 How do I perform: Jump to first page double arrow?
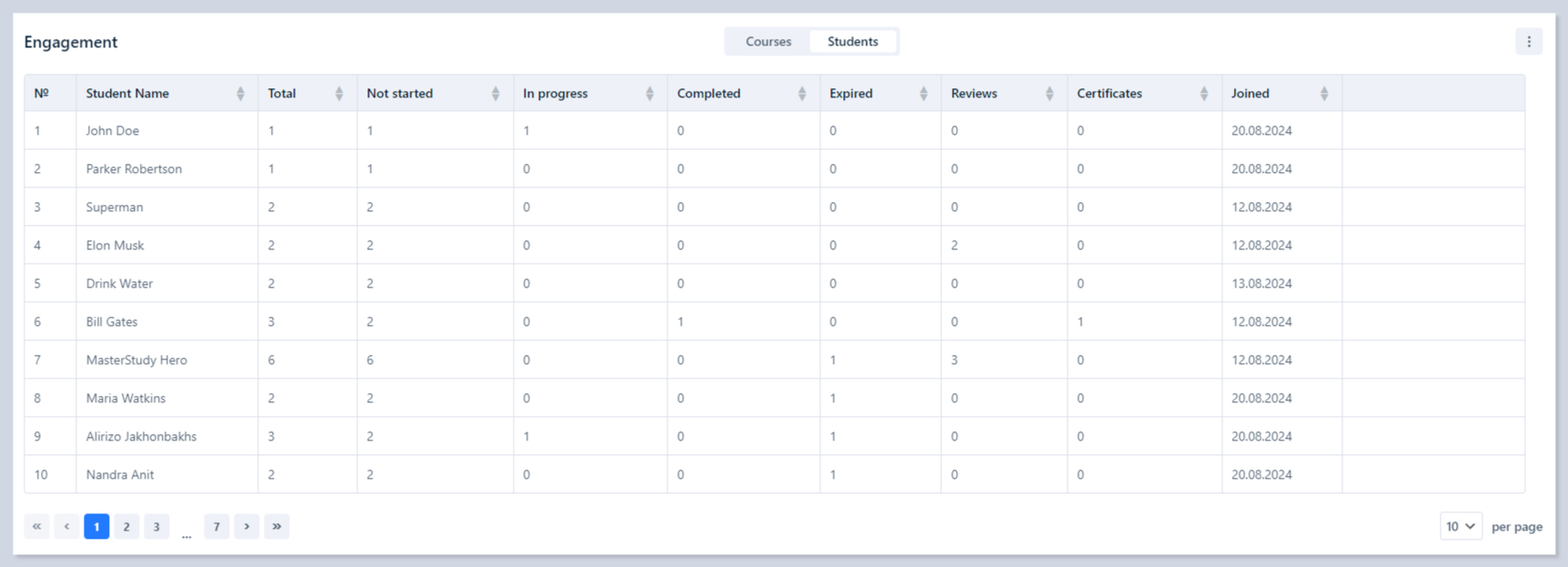coord(36,526)
